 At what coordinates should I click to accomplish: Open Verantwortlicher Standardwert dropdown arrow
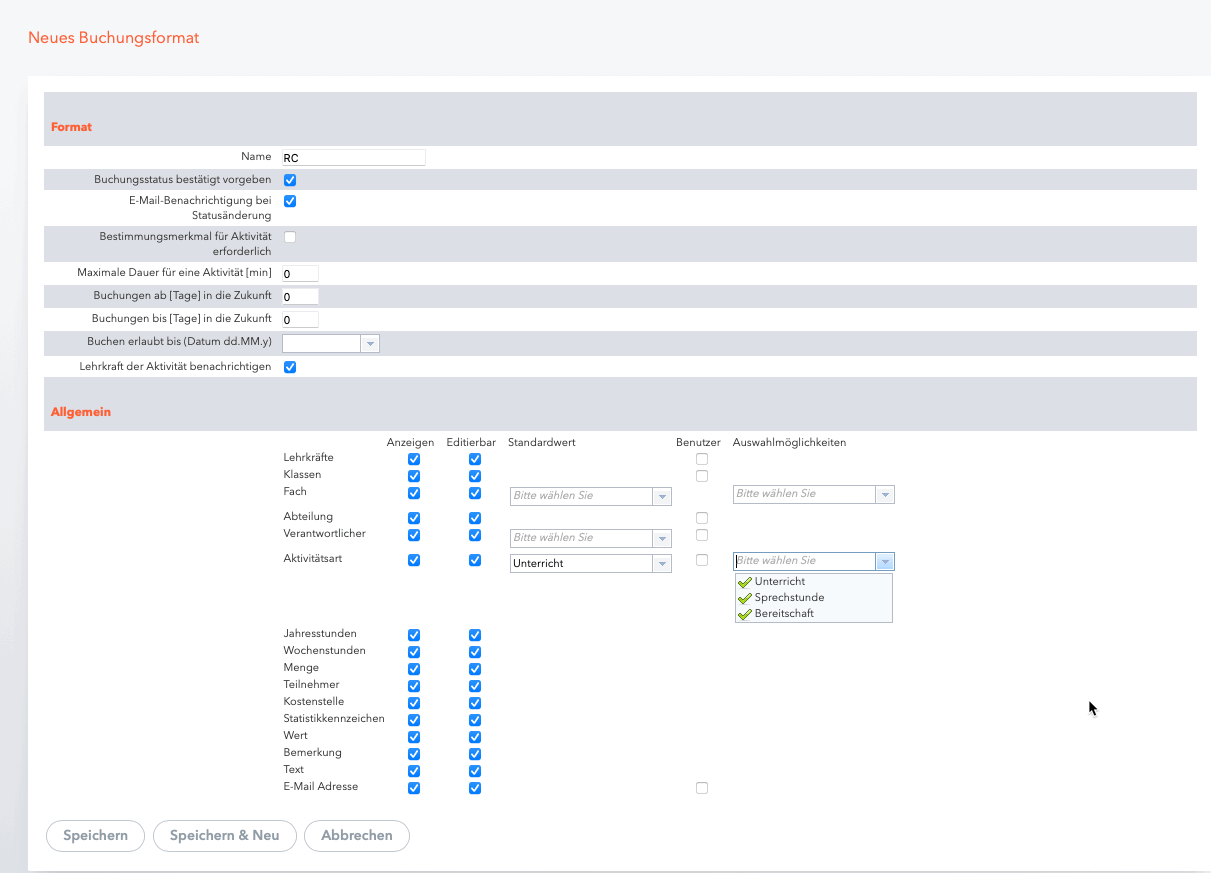pos(662,538)
